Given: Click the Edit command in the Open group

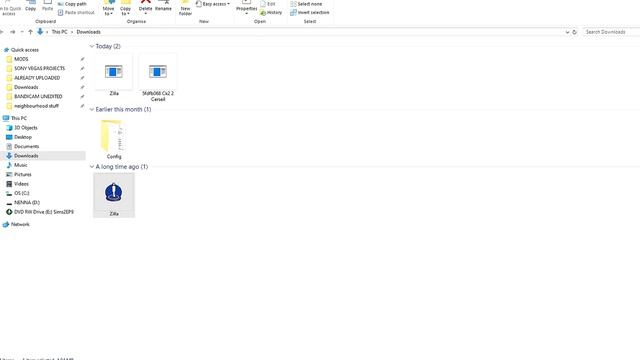Looking at the screenshot, I should 268,4.
